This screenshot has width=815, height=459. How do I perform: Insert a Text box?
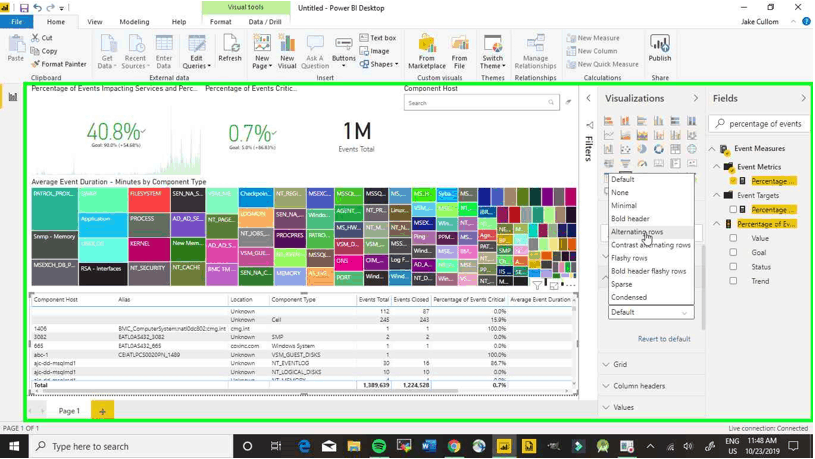click(x=378, y=38)
